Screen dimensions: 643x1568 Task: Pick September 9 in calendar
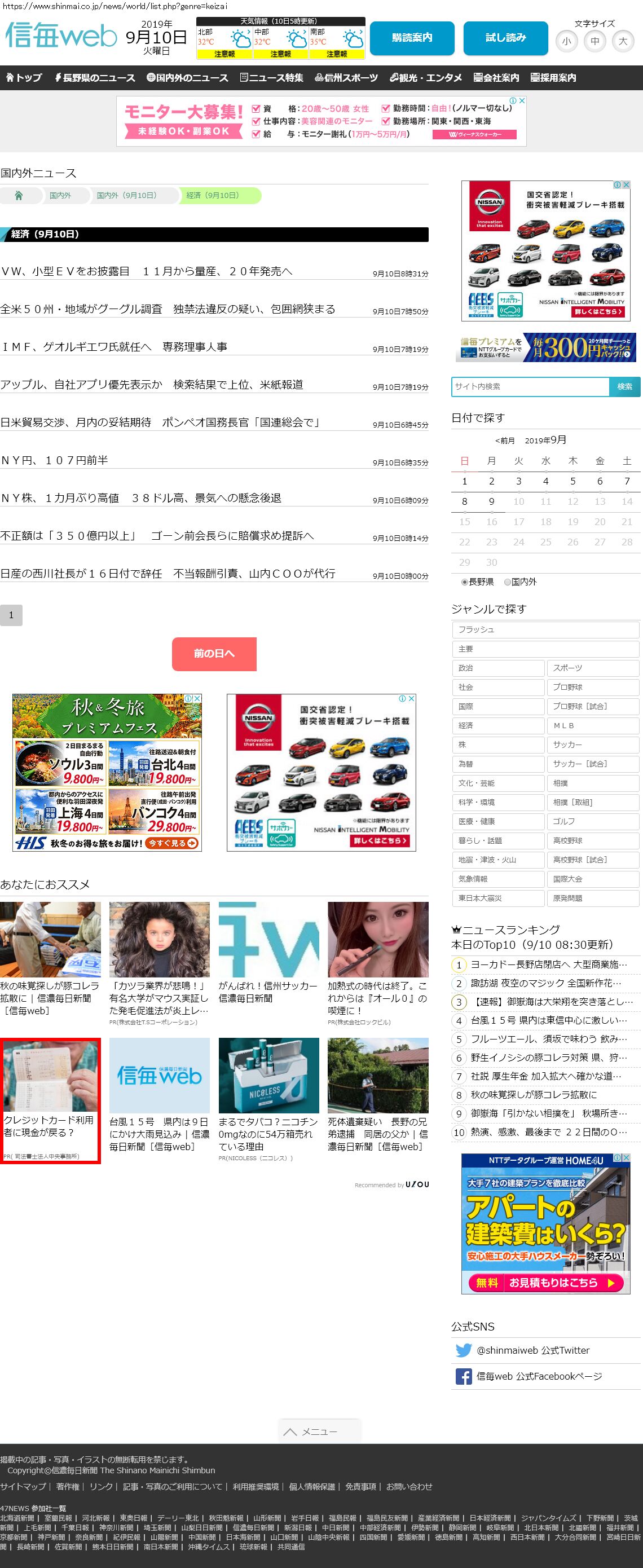pyautogui.click(x=491, y=501)
